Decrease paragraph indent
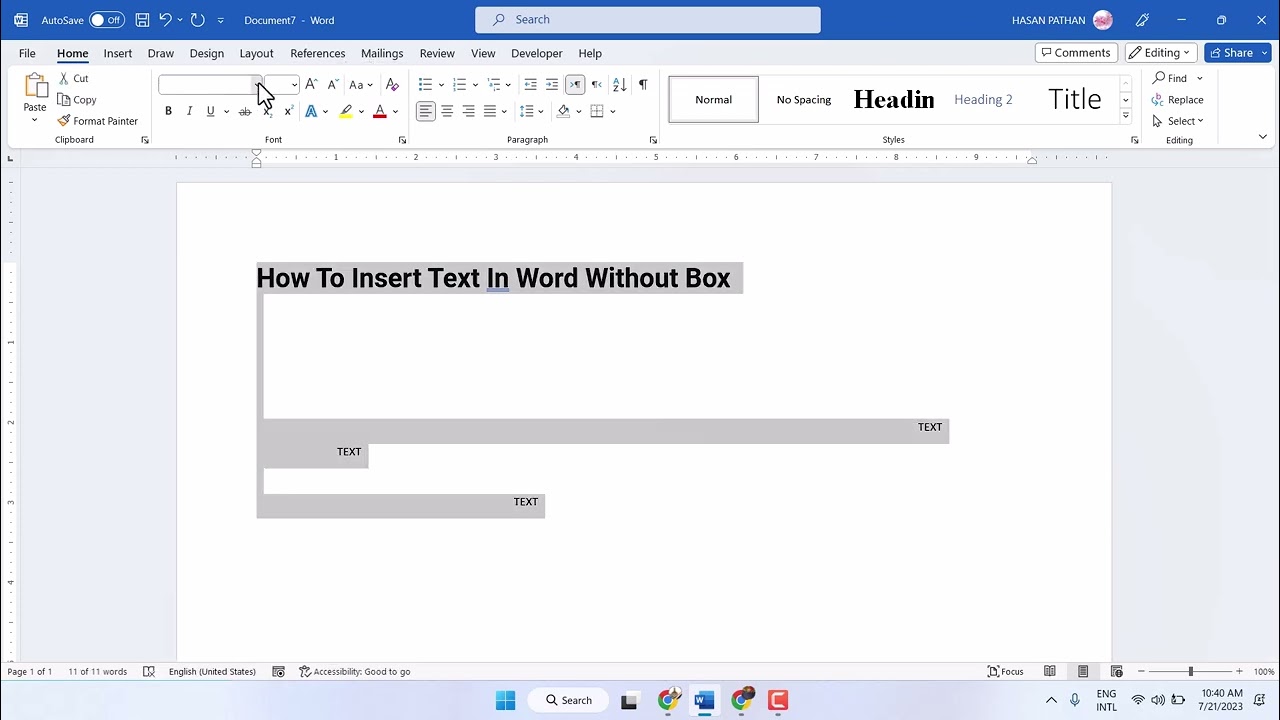The image size is (1280, 720). click(x=530, y=85)
